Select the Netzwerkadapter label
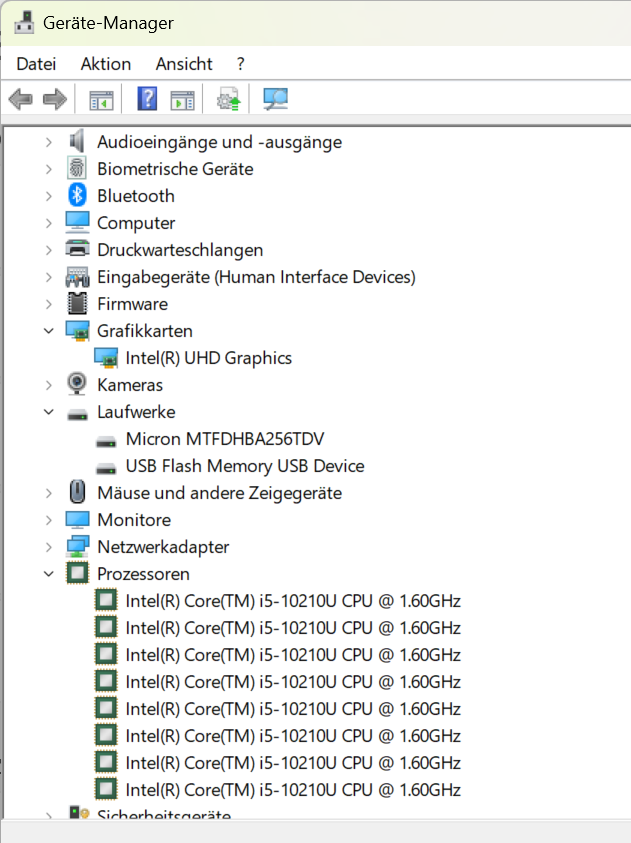This screenshot has width=631, height=843. (x=163, y=547)
